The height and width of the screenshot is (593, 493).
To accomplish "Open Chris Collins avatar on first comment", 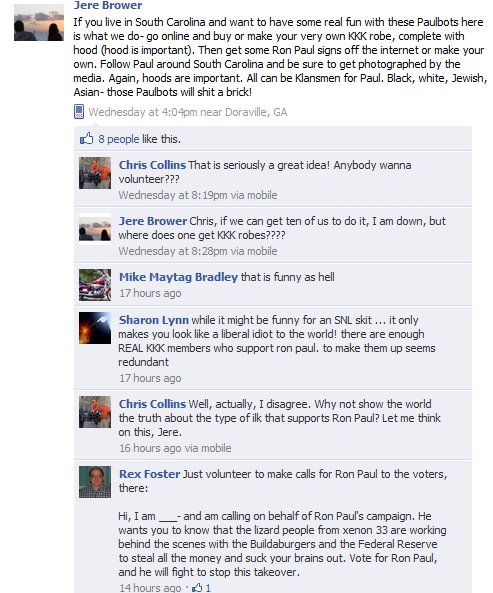I will (x=95, y=173).
